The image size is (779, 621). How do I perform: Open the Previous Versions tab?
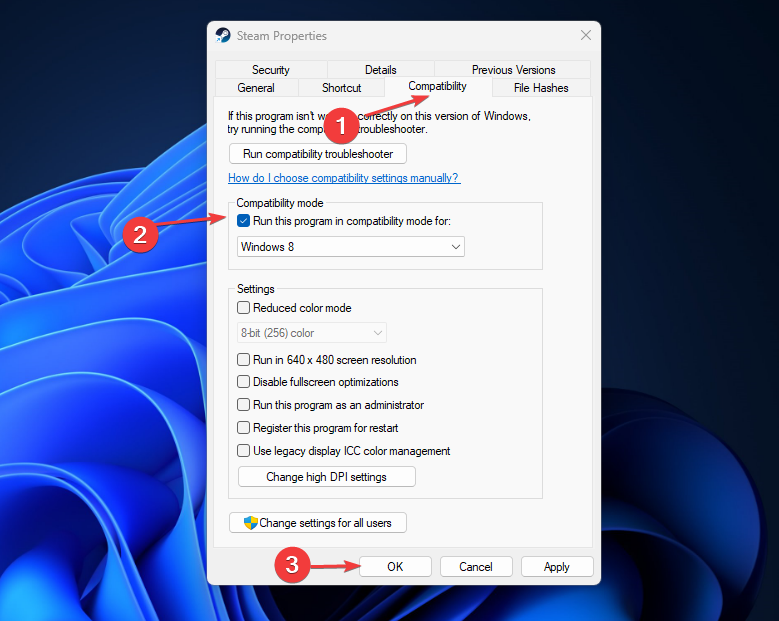tap(513, 70)
